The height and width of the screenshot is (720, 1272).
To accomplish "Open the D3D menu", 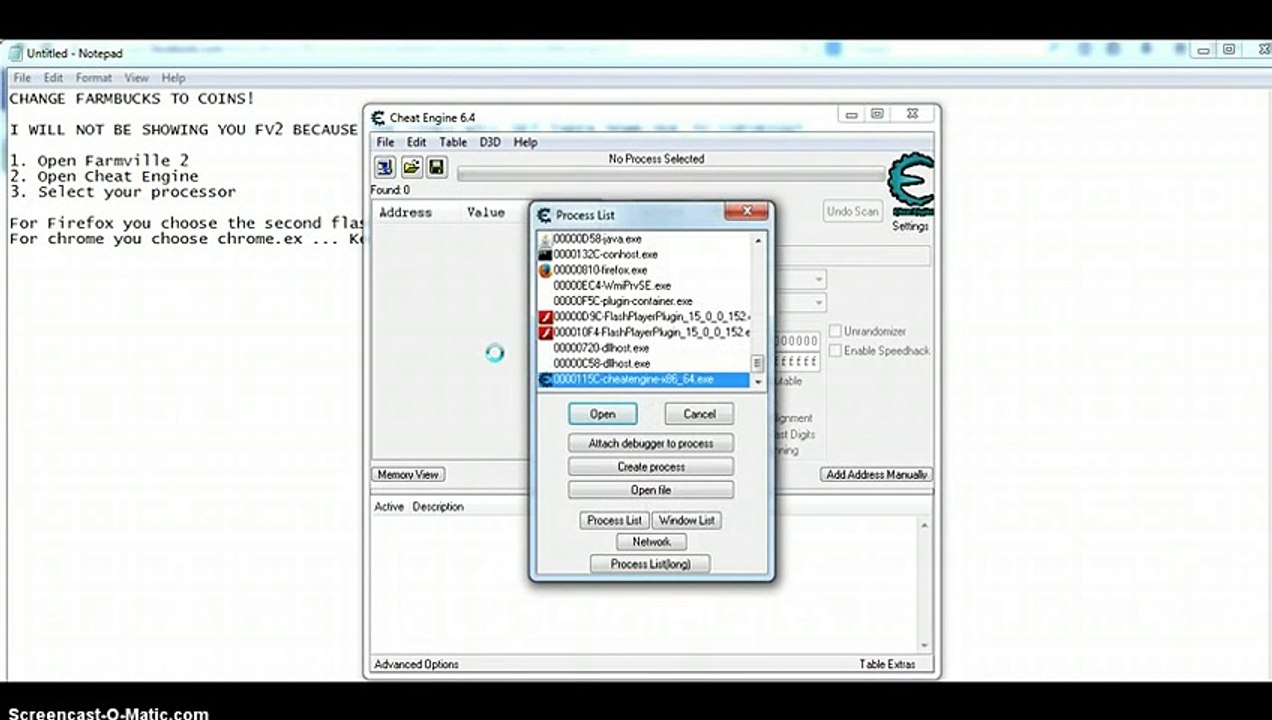I will 489,142.
